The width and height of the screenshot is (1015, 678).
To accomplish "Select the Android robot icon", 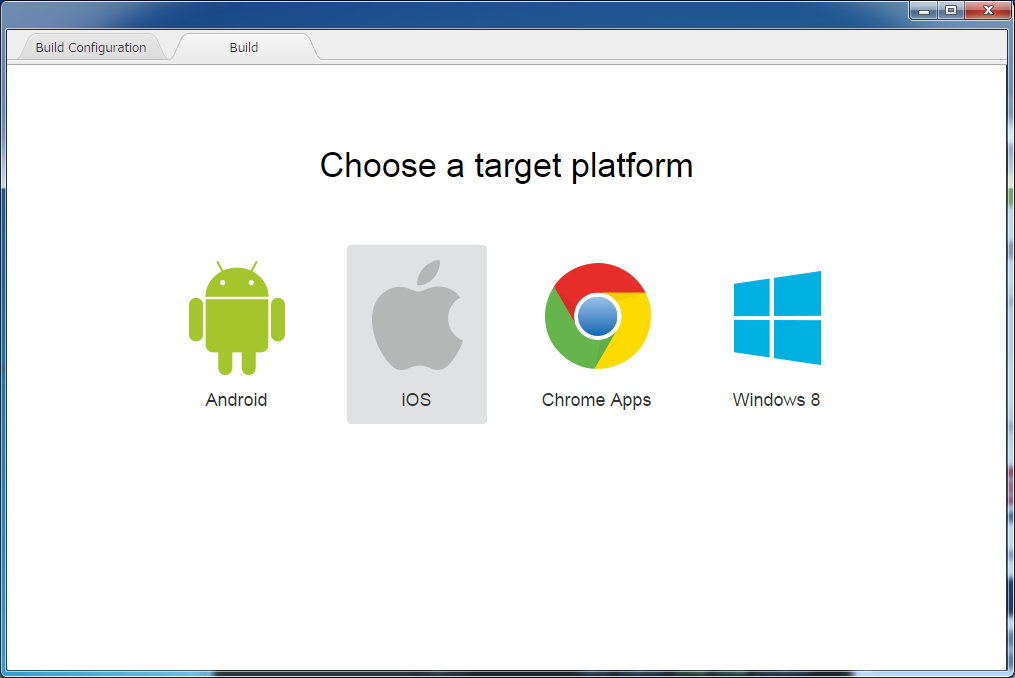I will [x=237, y=320].
